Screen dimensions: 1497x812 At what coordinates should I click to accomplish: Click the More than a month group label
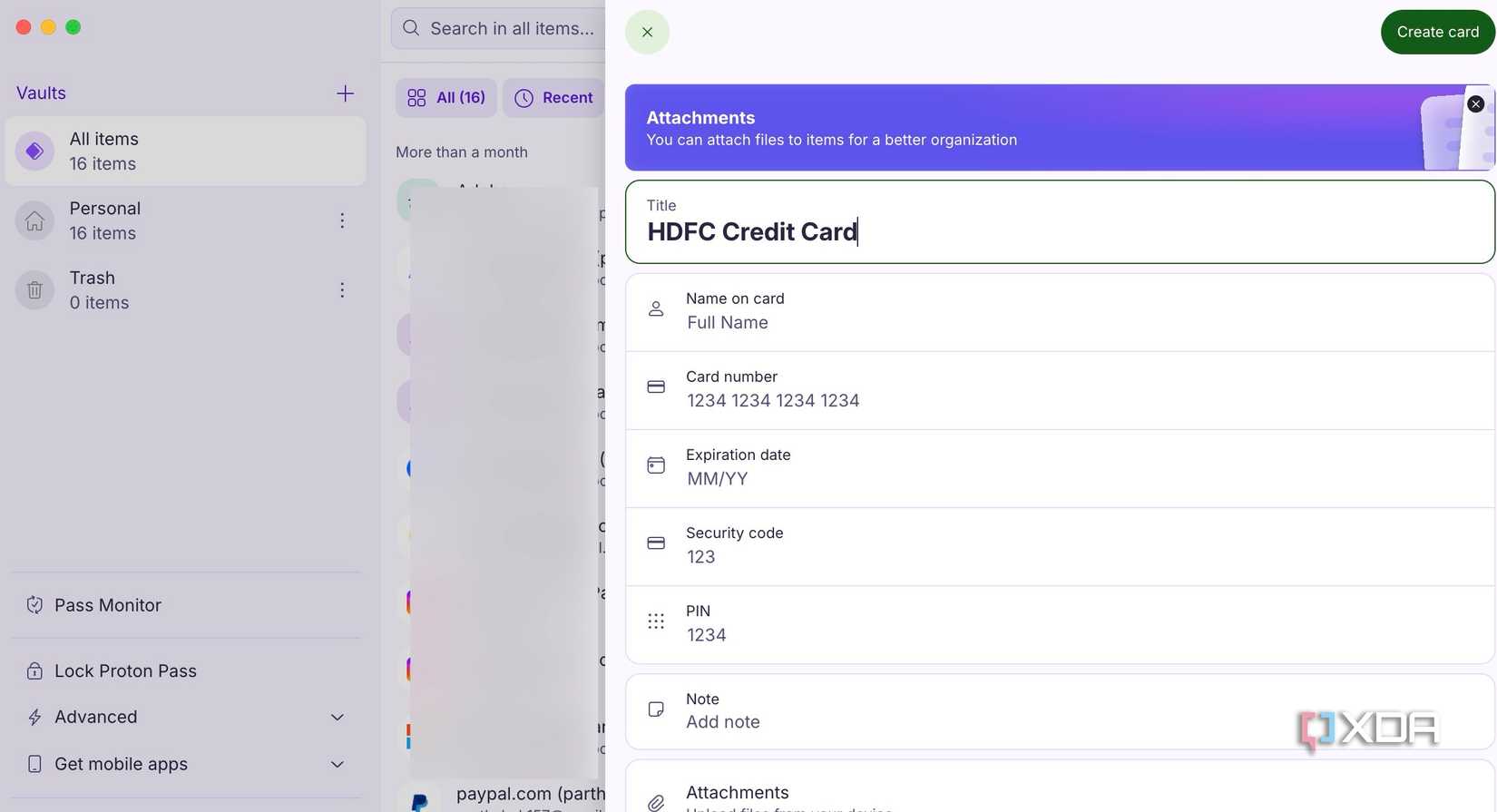462,152
